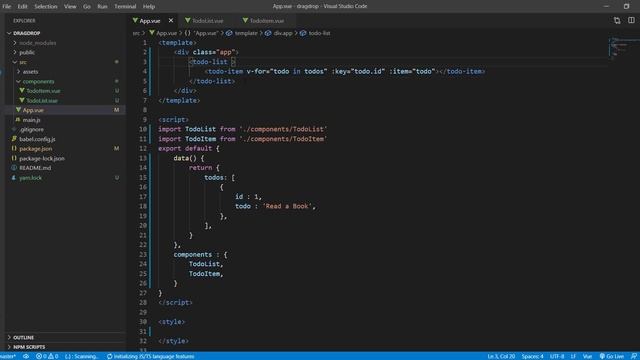Open the Edit menu
Viewport: 640px width, 360px height.
(22, 6)
